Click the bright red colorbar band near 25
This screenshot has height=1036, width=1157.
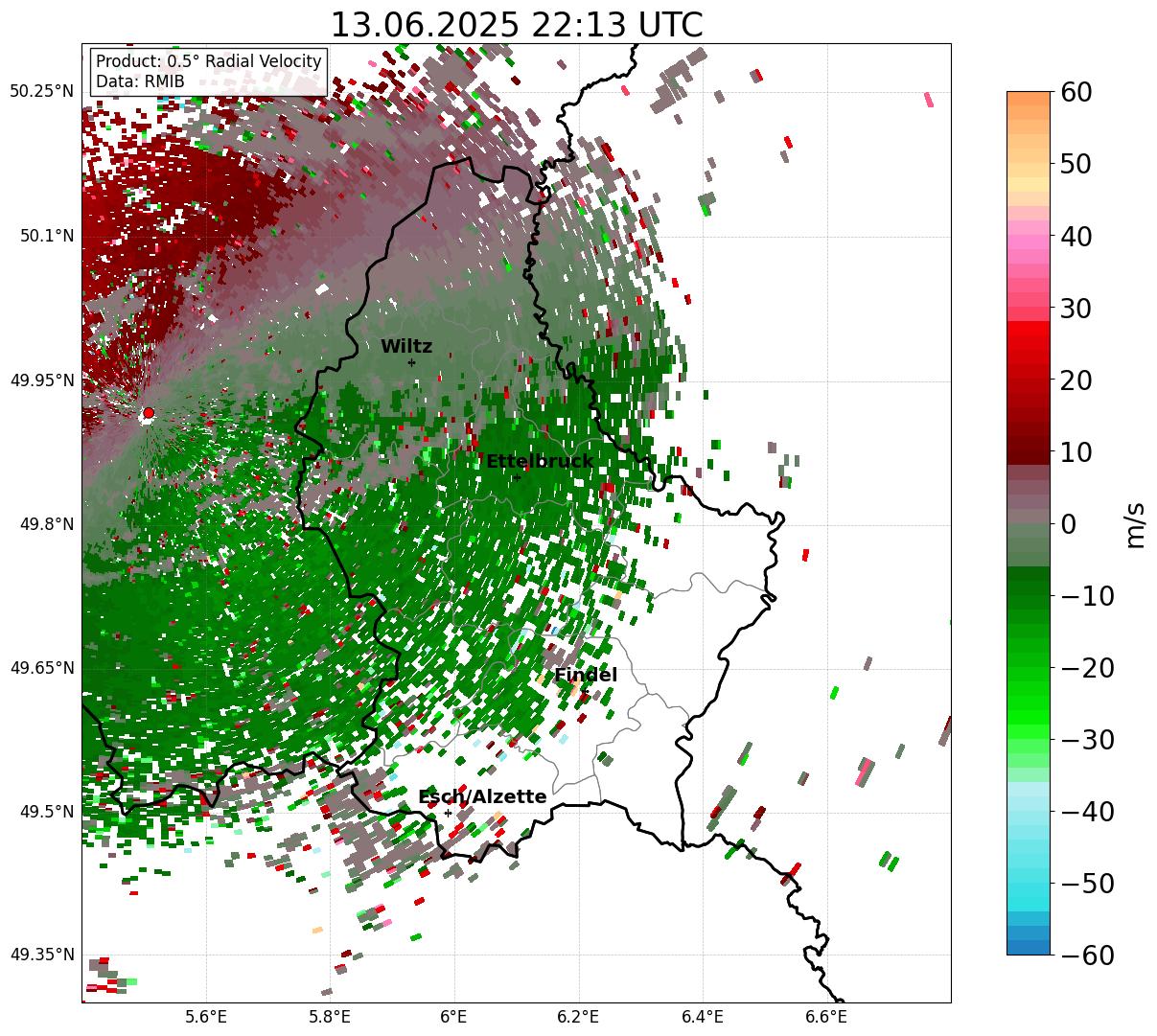[x=1028, y=343]
